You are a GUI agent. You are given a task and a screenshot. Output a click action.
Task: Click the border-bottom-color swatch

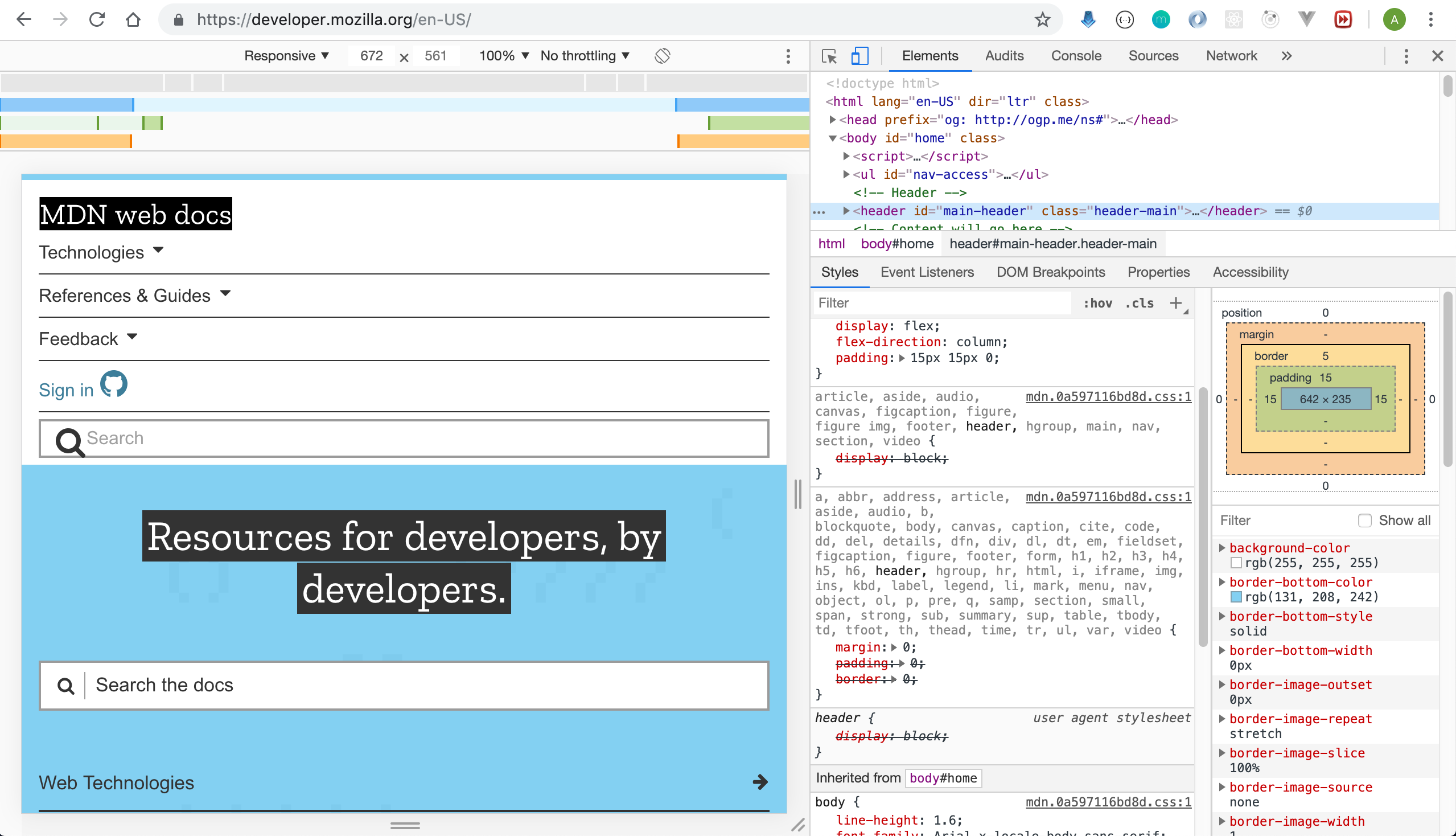coord(1236,597)
